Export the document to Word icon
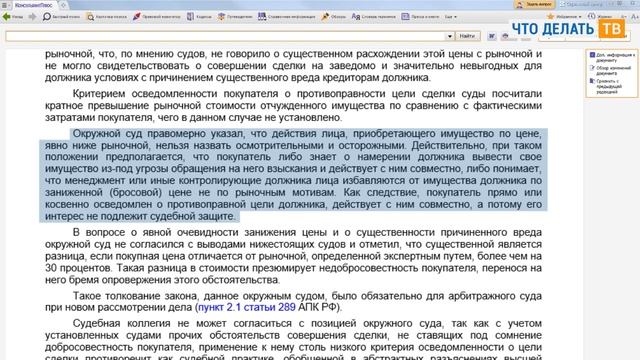 [x=492, y=36]
